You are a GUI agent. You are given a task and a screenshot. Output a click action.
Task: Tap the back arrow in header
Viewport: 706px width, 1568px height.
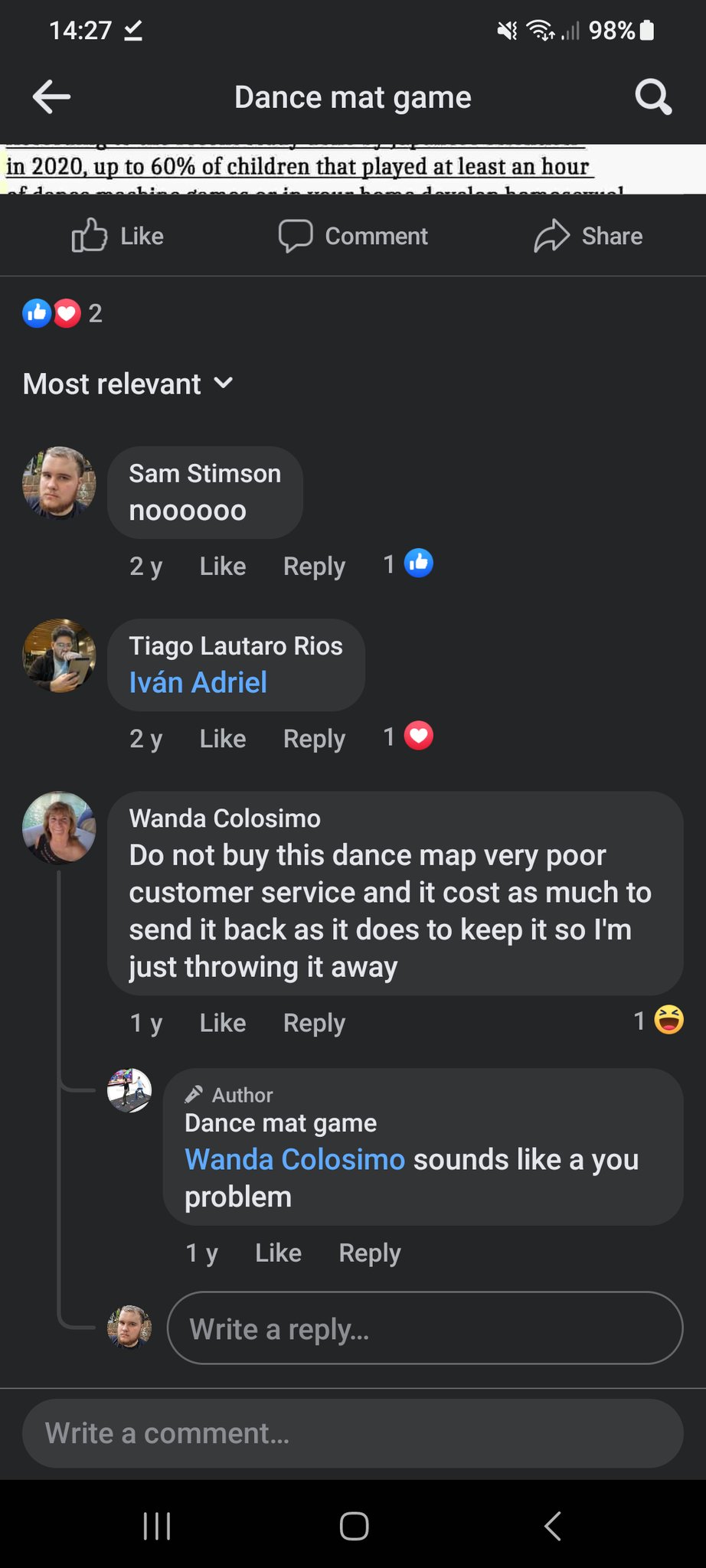pyautogui.click(x=52, y=97)
